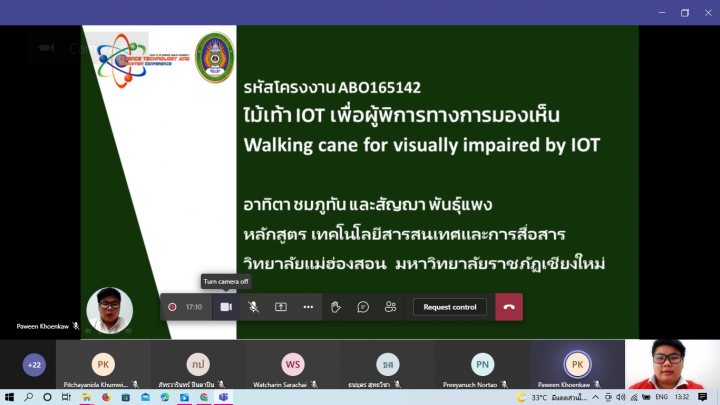Show the participants panel

click(x=390, y=307)
